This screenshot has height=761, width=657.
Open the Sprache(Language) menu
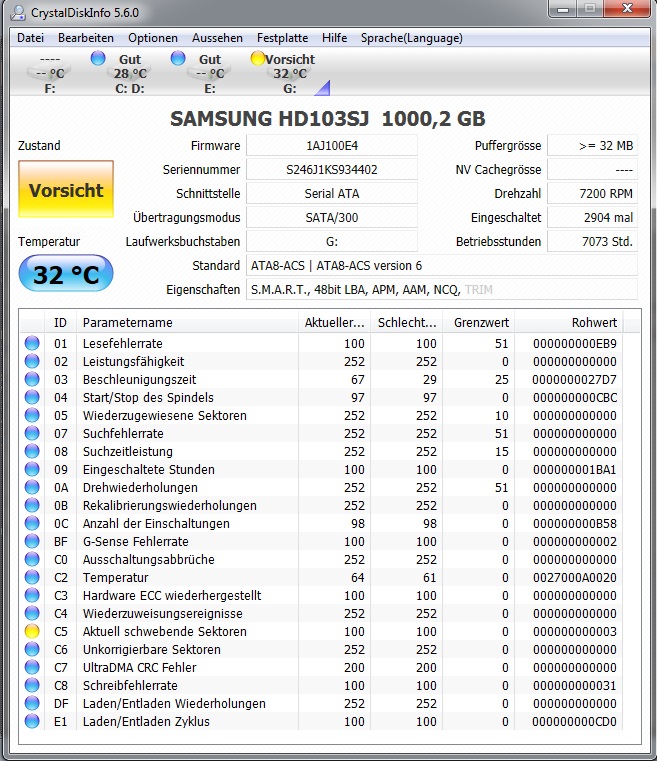click(411, 38)
